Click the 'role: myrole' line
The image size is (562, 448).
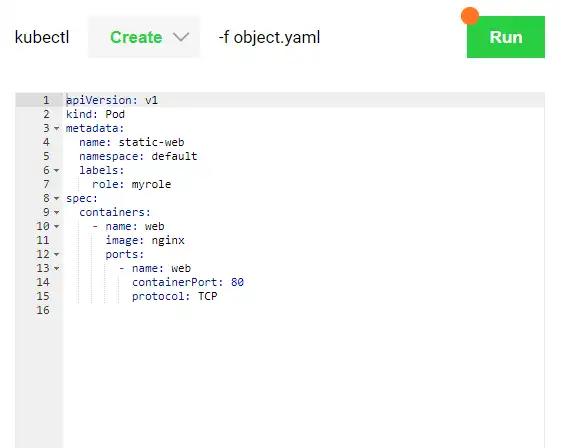pos(132,184)
